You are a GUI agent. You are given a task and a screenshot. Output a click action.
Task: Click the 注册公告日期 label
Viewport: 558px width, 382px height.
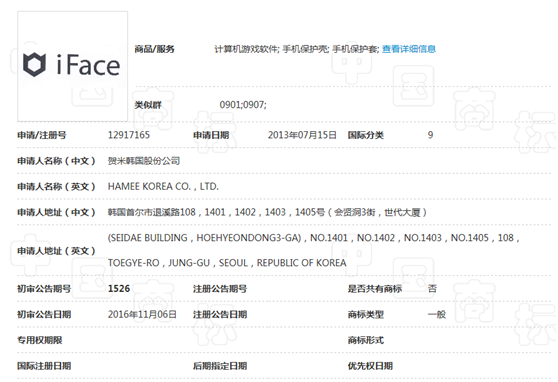coord(220,314)
